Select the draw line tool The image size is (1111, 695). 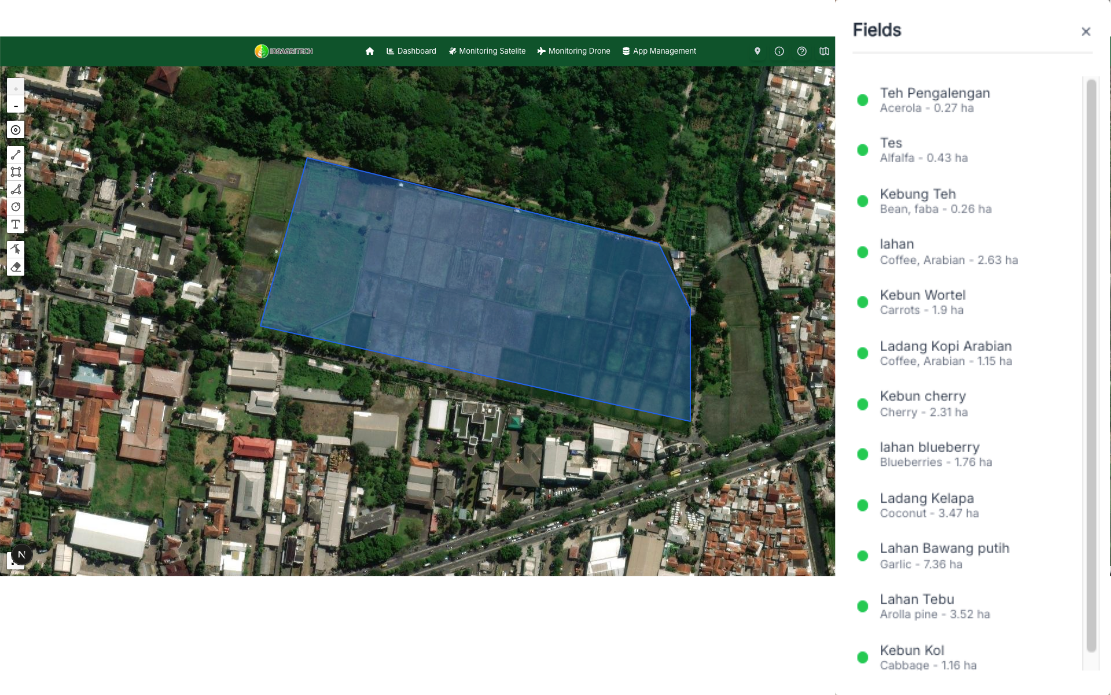click(x=15, y=154)
